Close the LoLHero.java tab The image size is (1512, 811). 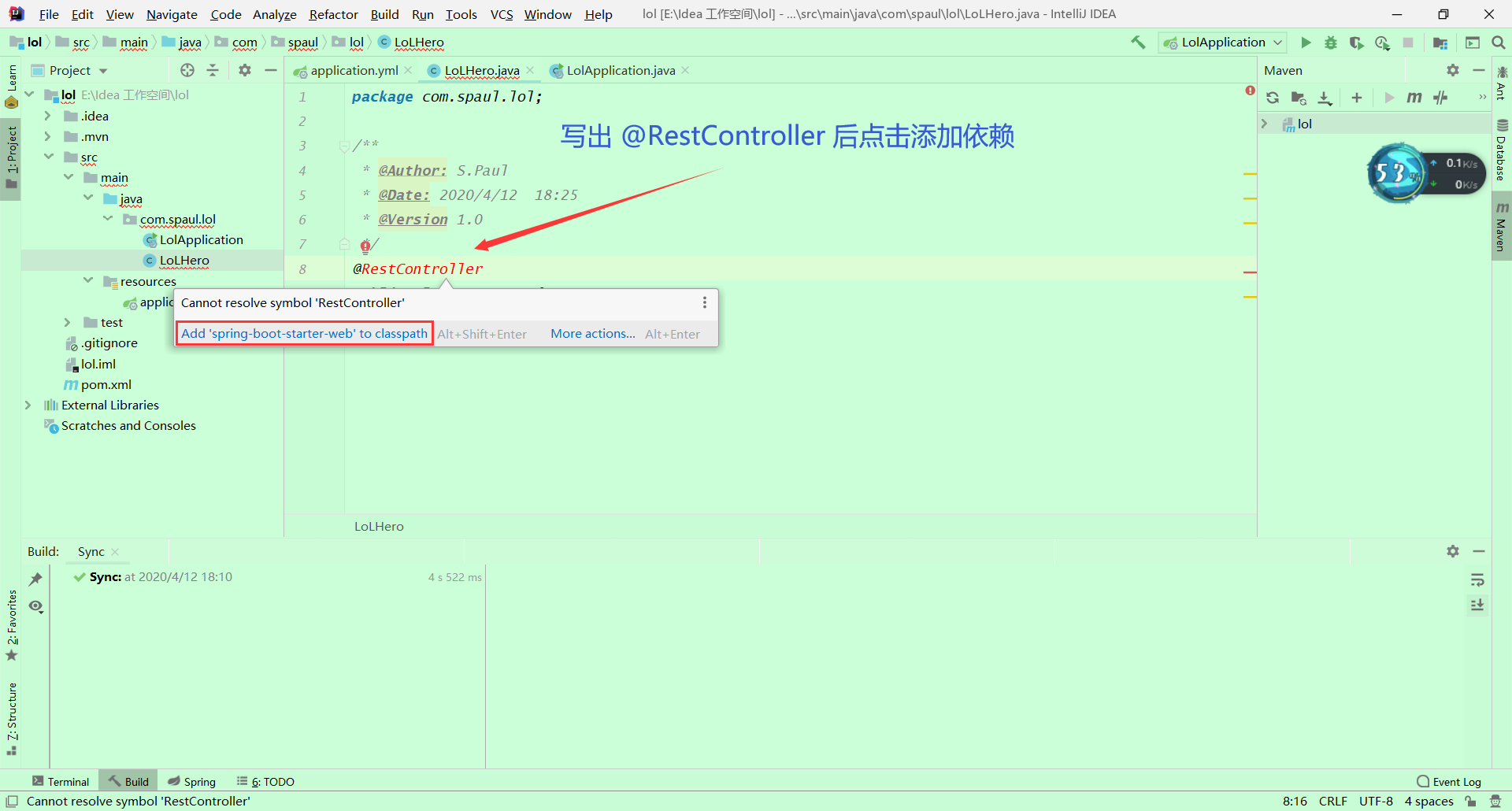(530, 70)
